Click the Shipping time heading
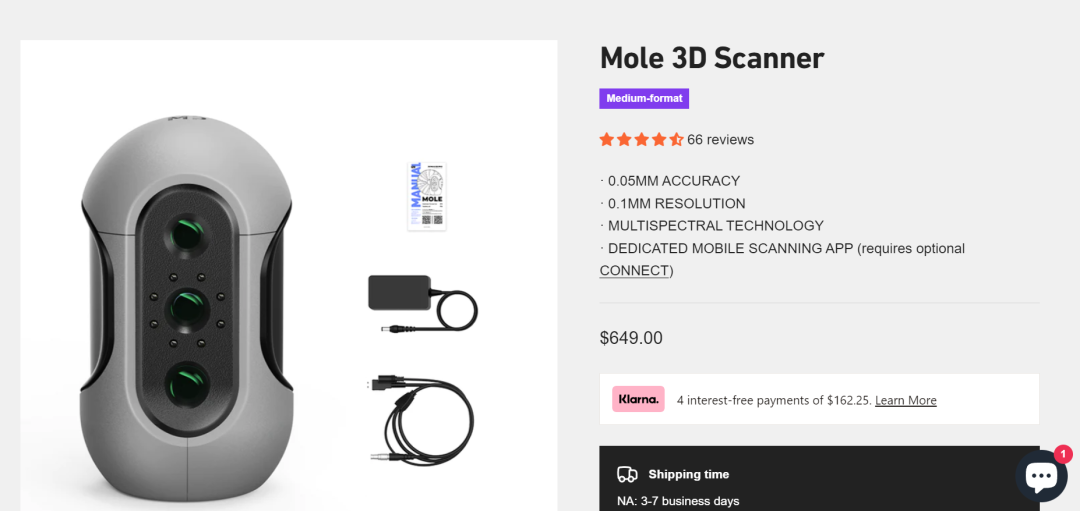Image resolution: width=1080 pixels, height=511 pixels. pyautogui.click(x=688, y=474)
